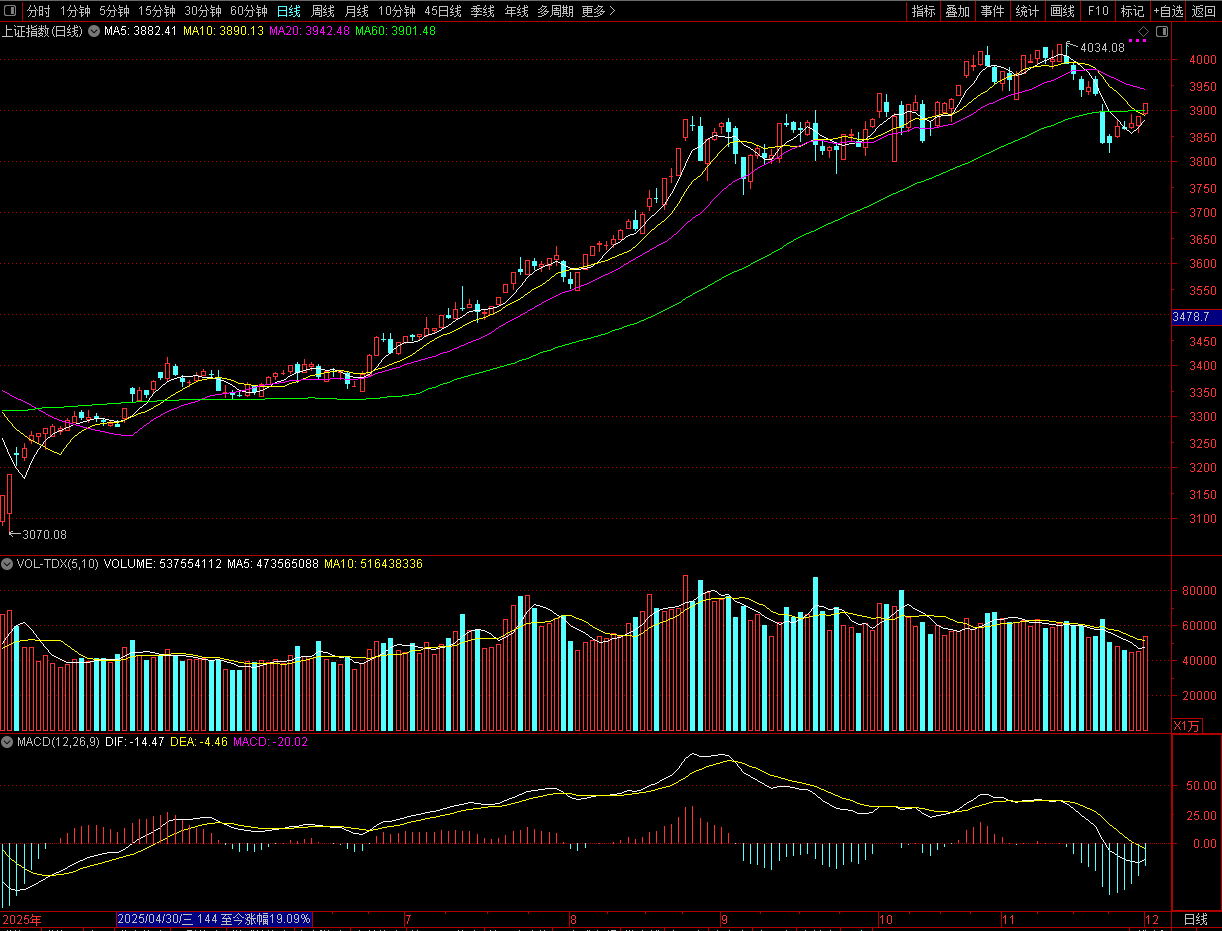This screenshot has width=1222, height=931.
Task: Click the three magenta dots indicator
Action: click(x=1139, y=41)
